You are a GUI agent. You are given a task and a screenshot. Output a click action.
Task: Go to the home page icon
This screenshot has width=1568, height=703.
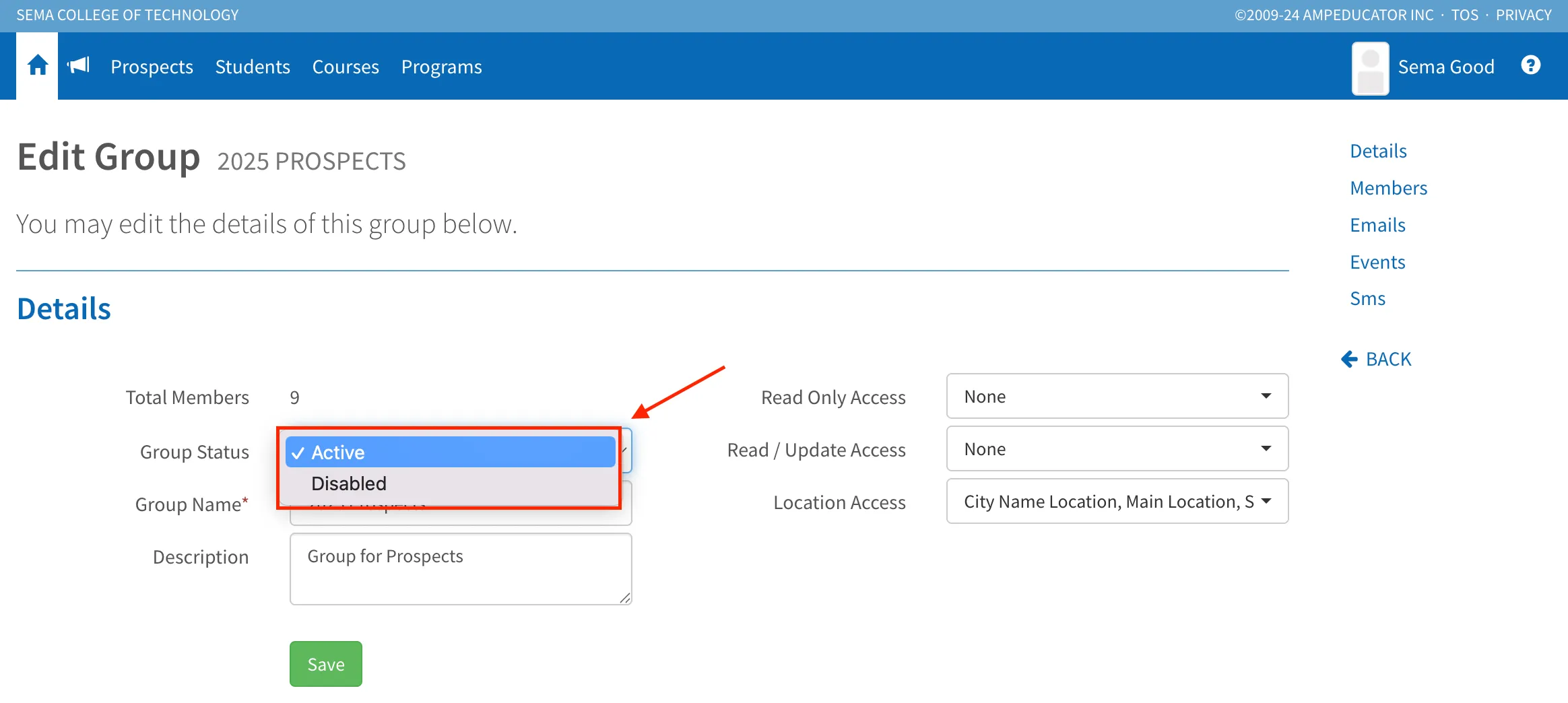[38, 65]
